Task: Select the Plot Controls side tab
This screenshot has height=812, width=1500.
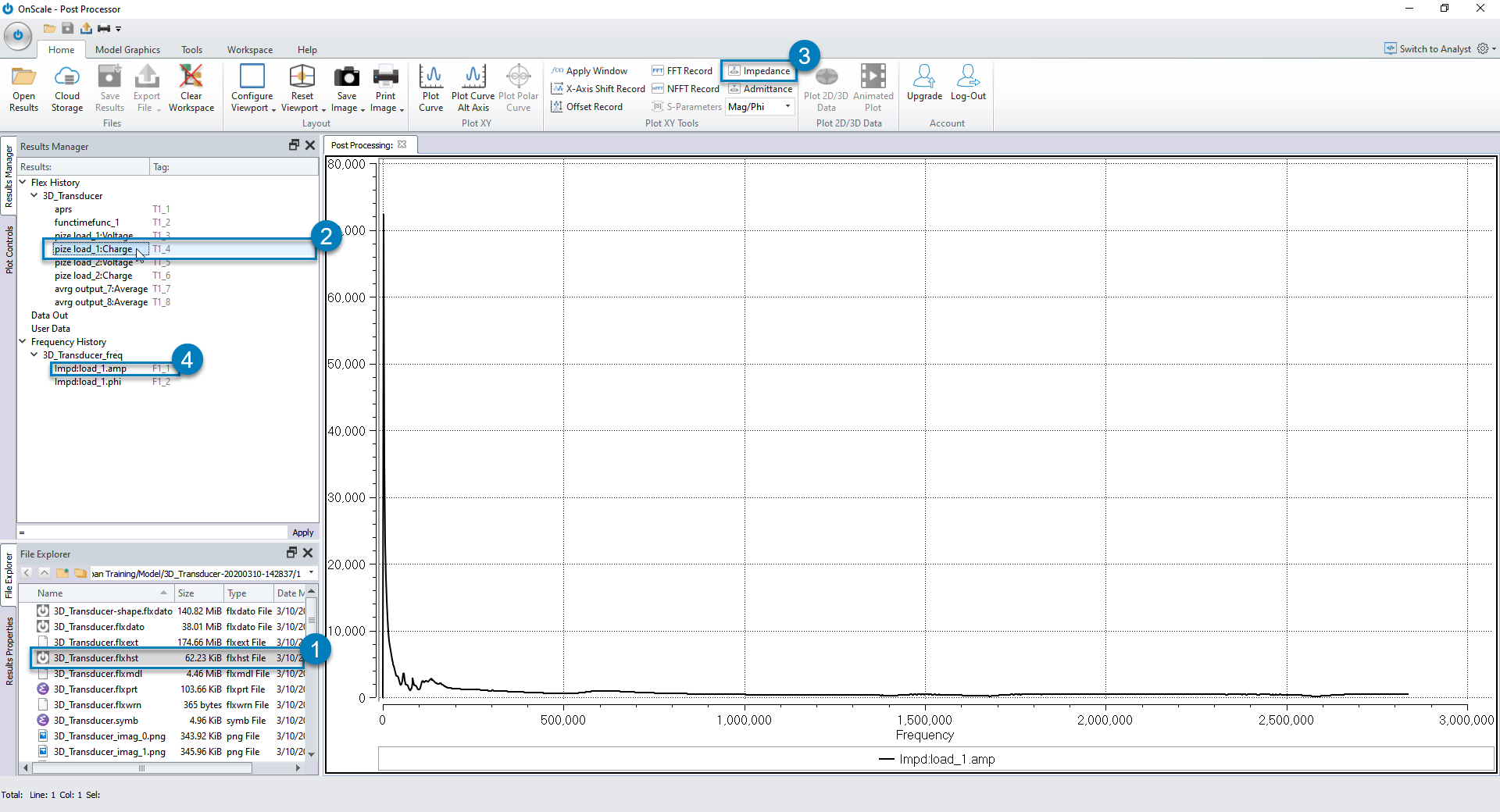Action: (9, 249)
